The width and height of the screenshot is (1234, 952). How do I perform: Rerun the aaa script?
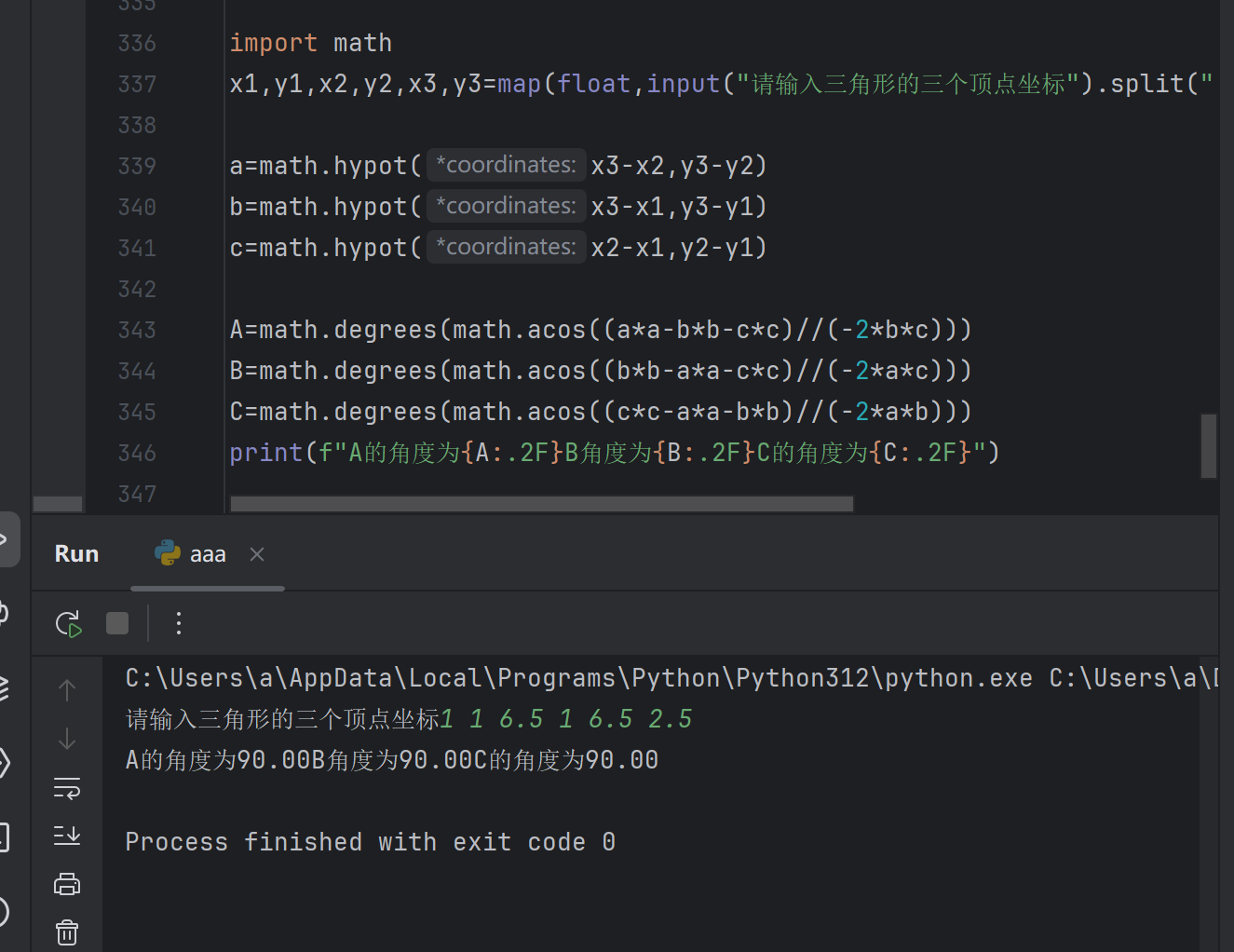[67, 623]
